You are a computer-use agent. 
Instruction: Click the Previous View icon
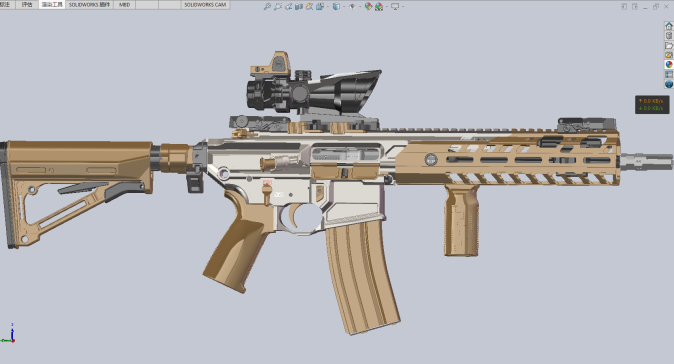(288, 7)
